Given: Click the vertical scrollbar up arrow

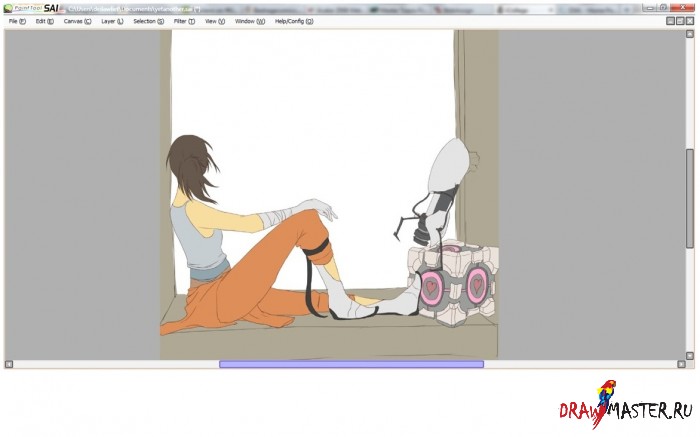Looking at the screenshot, I should [690, 34].
